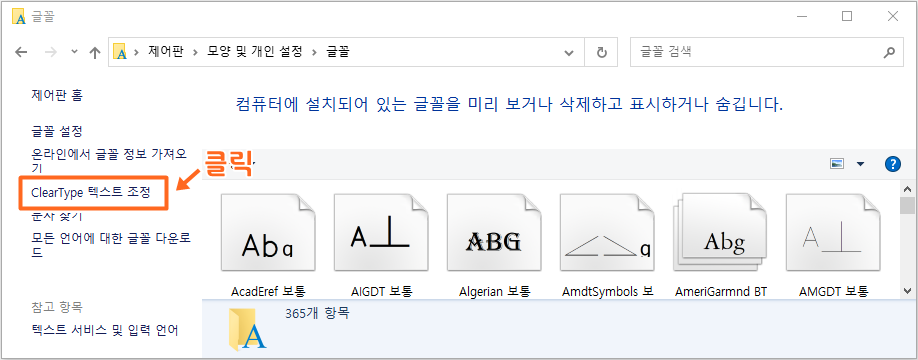Go forward with the right arrow
The image size is (918, 360).
[52, 52]
